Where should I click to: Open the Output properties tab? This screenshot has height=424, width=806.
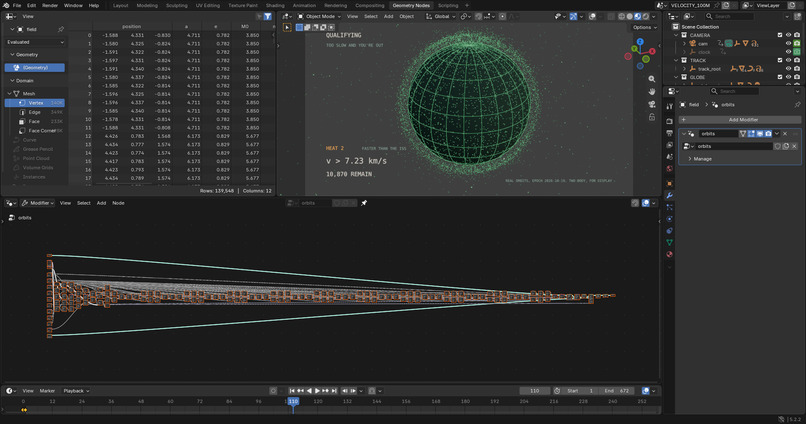click(669, 134)
